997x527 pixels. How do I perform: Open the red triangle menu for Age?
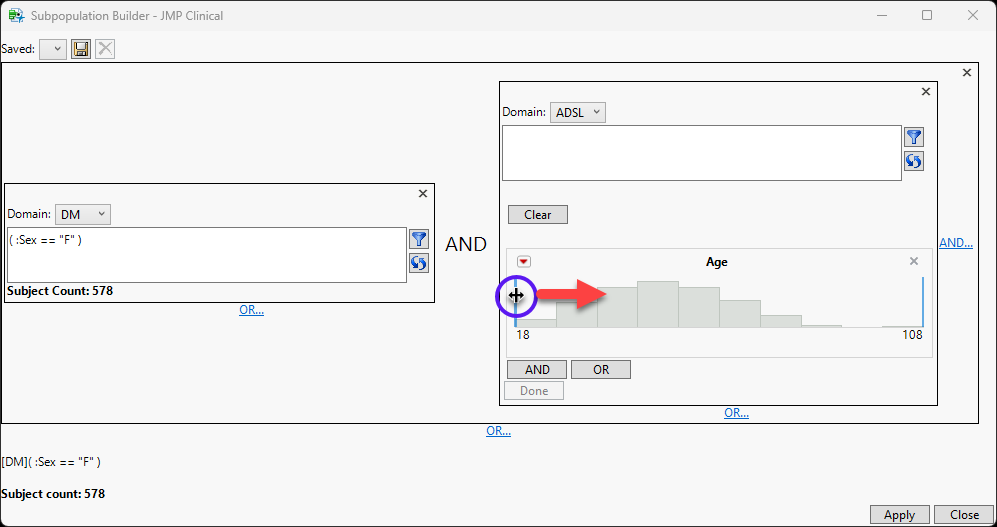(524, 262)
